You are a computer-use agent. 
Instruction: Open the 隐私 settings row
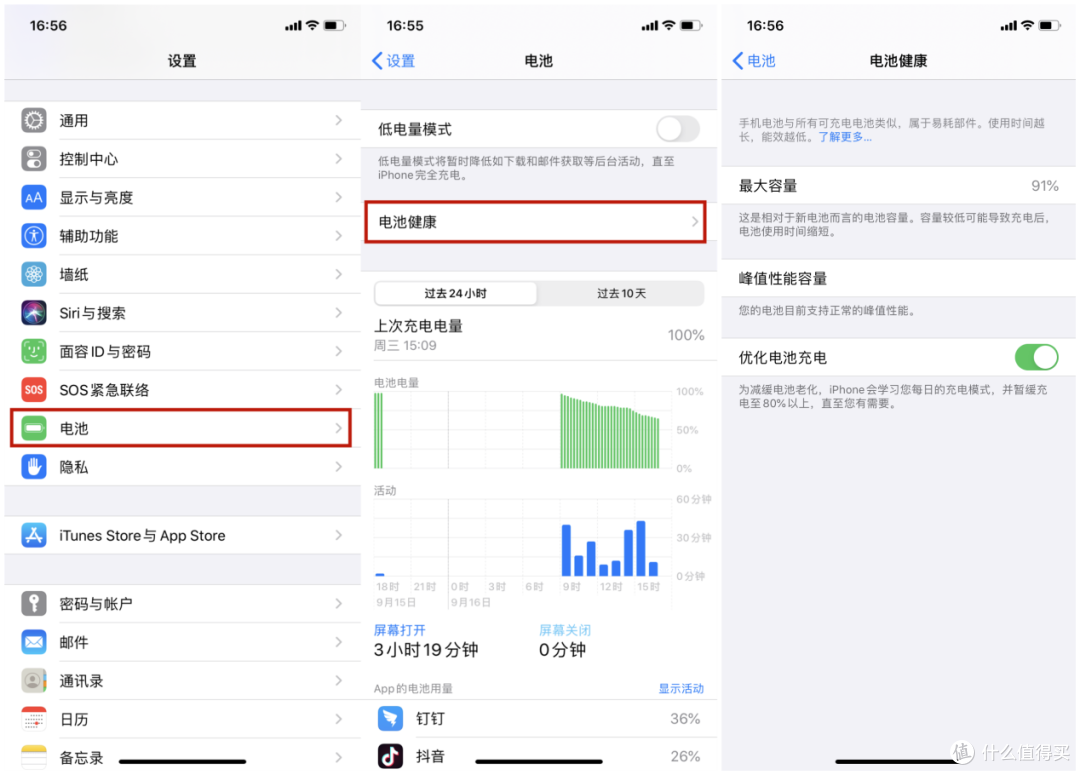(183, 467)
